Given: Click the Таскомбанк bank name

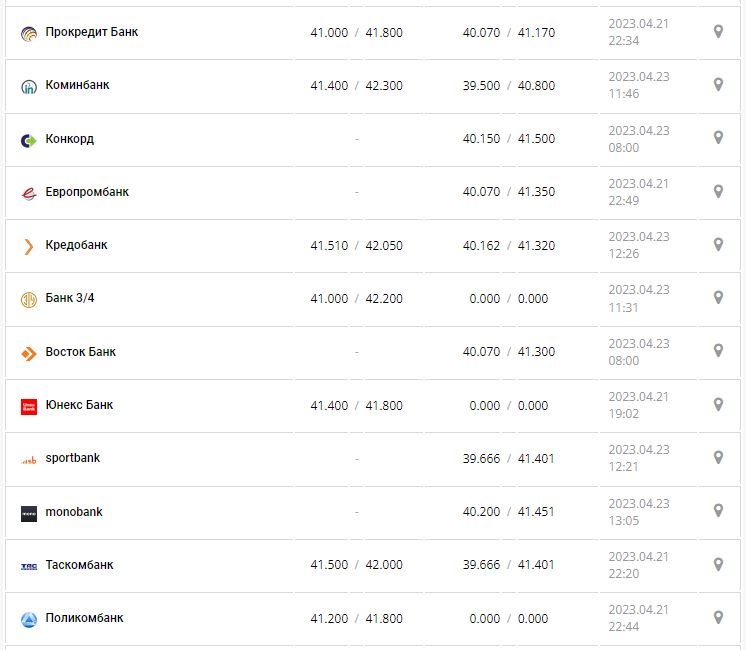Looking at the screenshot, I should [x=80, y=565].
